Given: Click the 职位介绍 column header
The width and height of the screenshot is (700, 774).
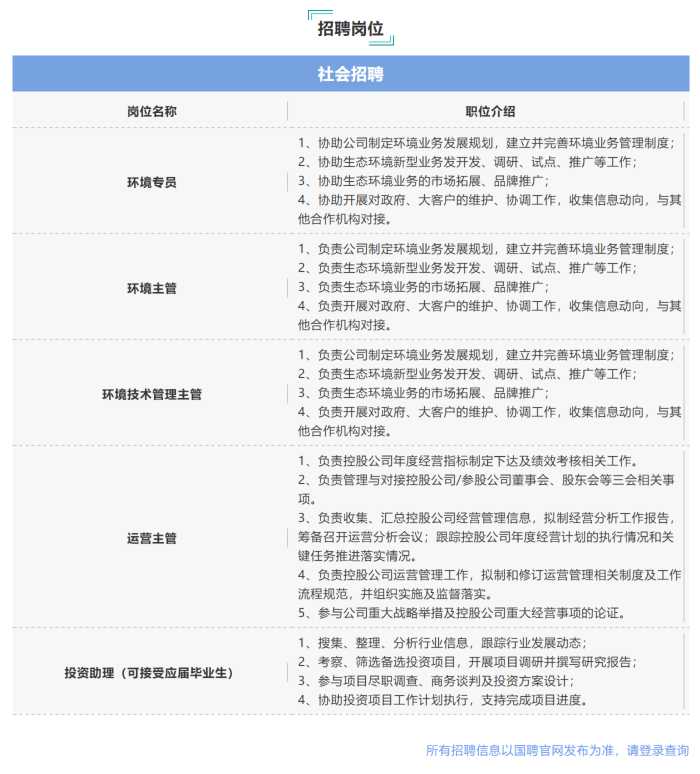Looking at the screenshot, I should [x=490, y=112].
